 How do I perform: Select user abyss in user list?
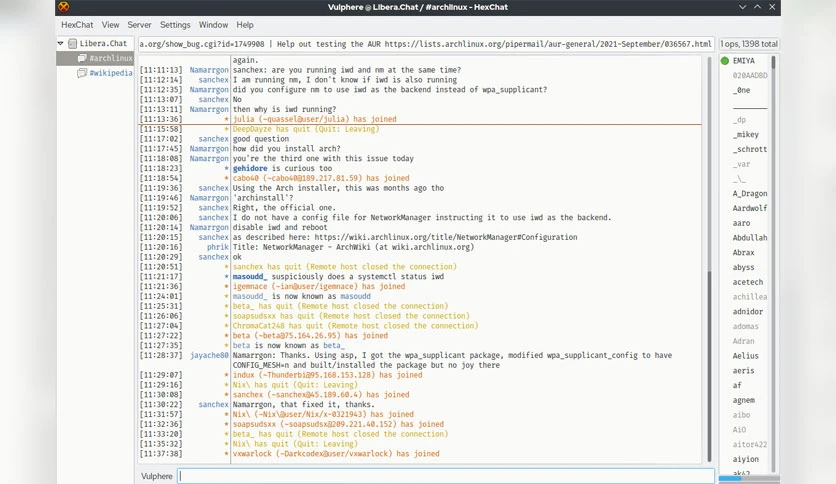tap(743, 267)
